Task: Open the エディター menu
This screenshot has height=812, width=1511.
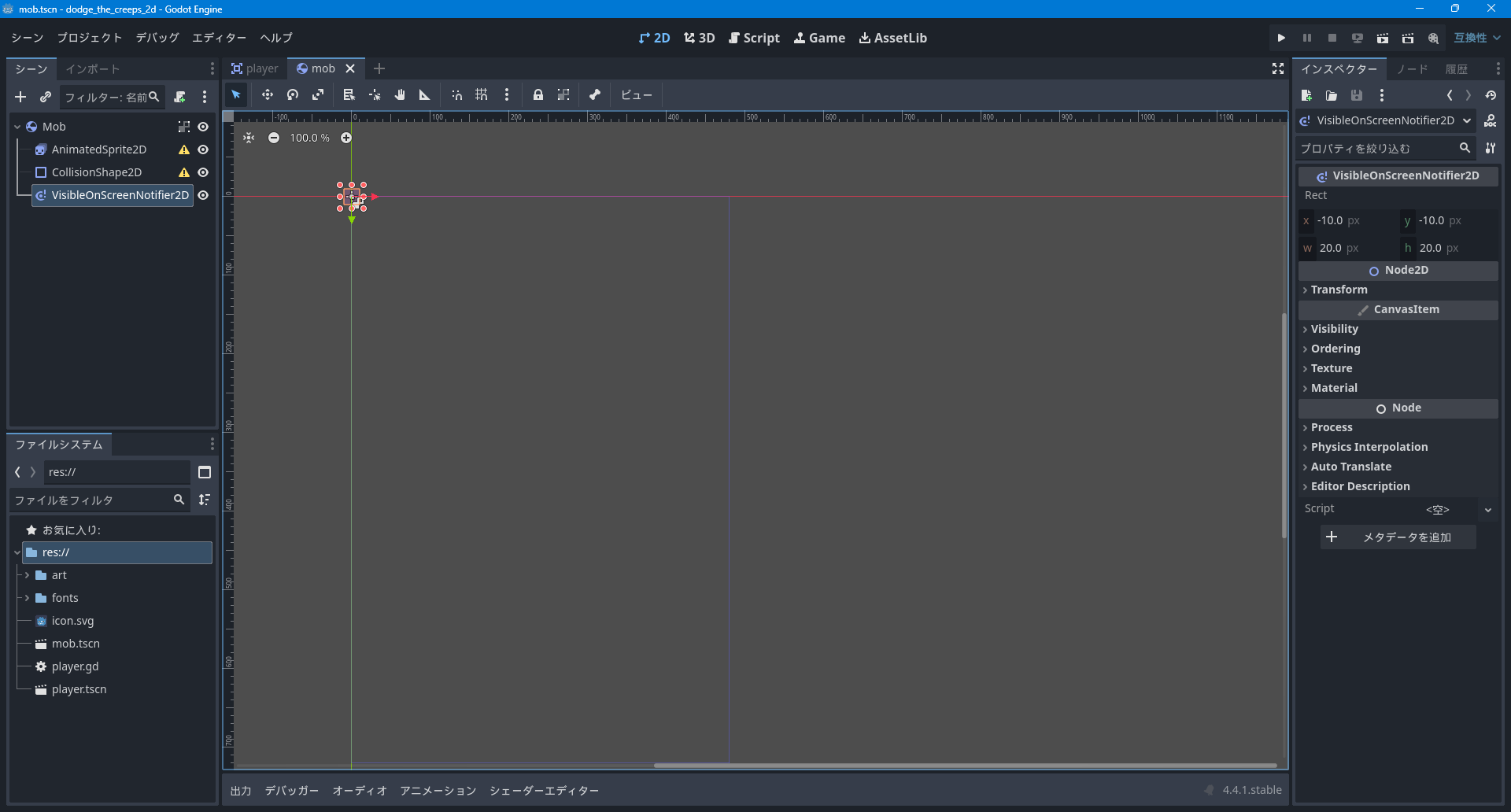Action: [x=220, y=38]
